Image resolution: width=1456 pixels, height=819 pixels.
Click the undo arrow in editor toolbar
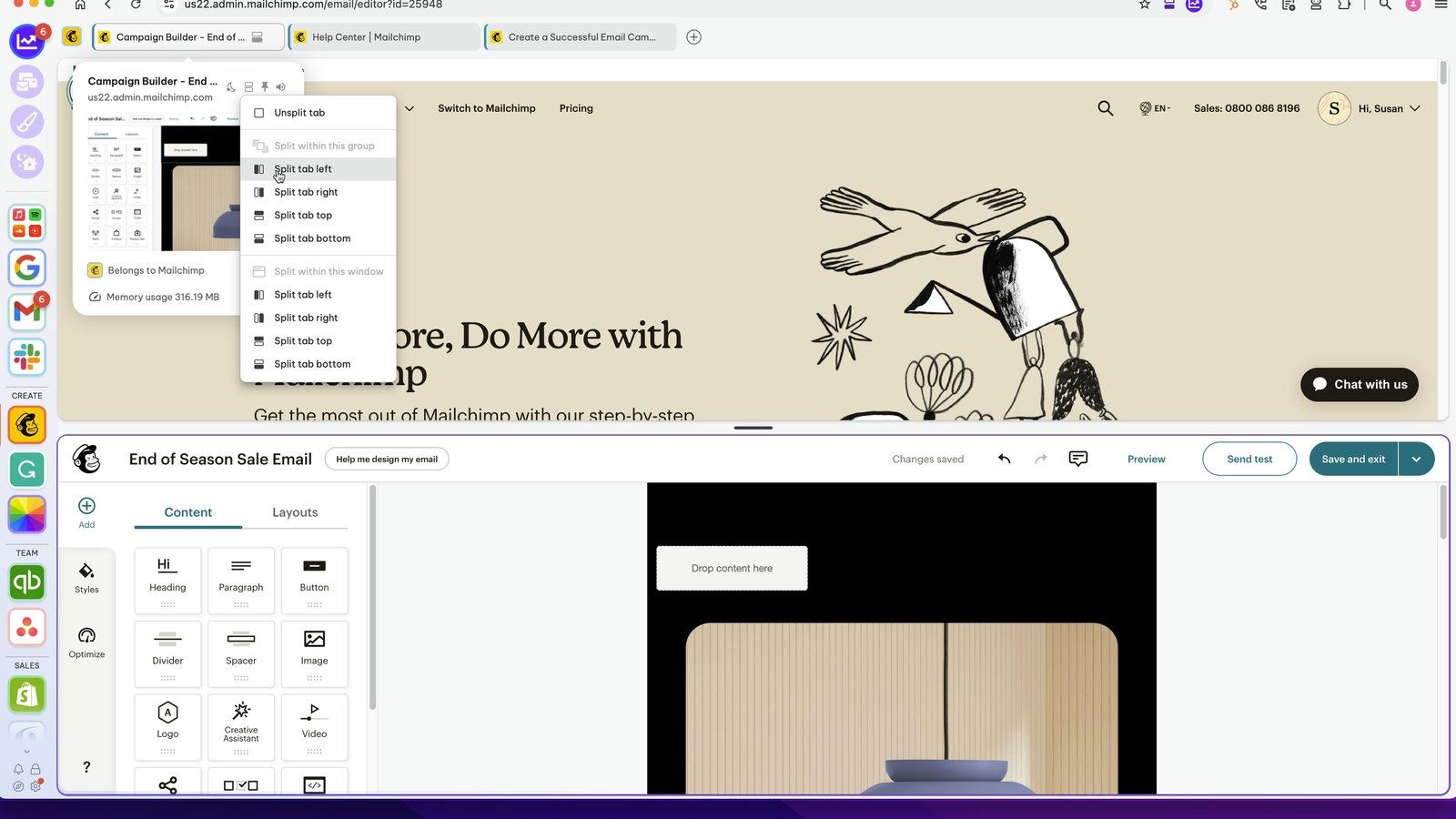click(1005, 459)
